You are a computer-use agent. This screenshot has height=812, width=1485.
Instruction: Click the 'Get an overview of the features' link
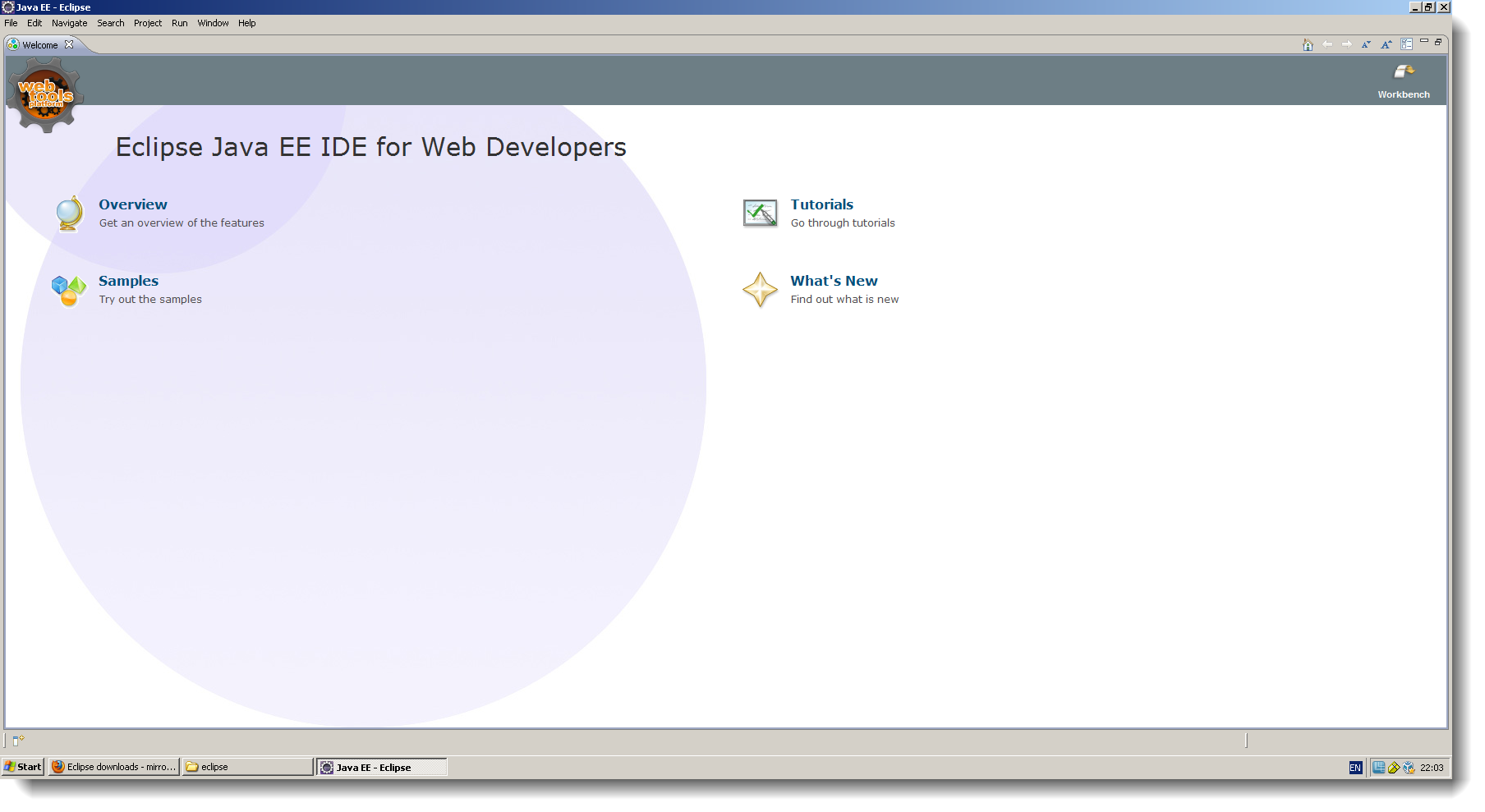click(181, 222)
